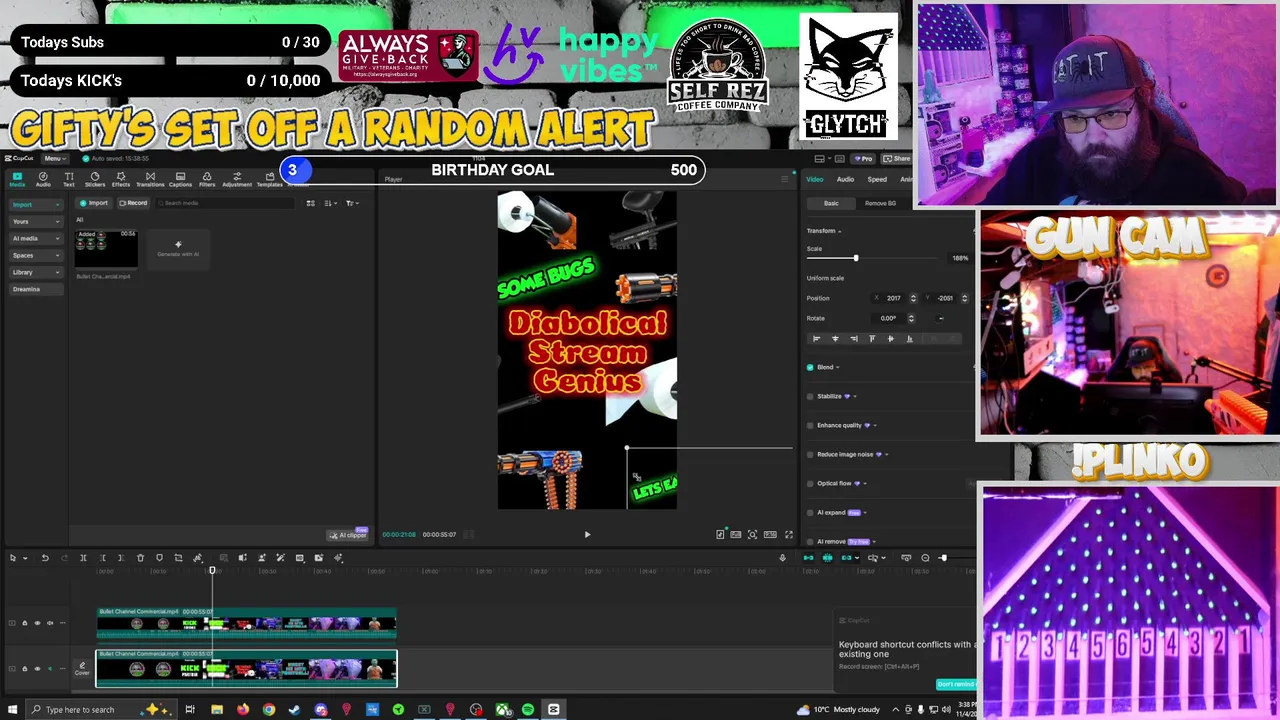The height and width of the screenshot is (720, 1280).
Task: Select the Basic sub-tab
Action: tap(831, 203)
